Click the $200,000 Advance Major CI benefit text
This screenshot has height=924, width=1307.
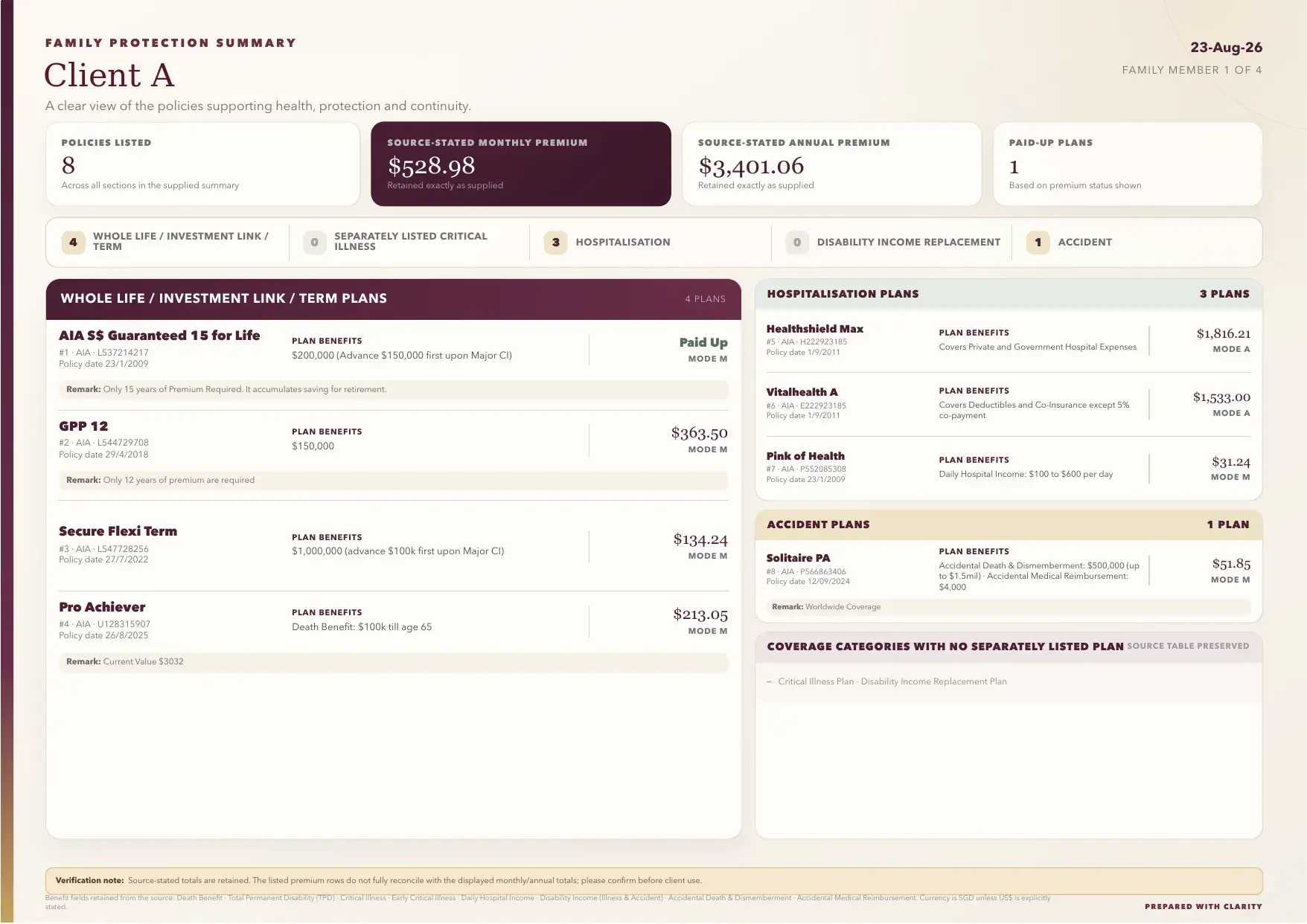(402, 356)
